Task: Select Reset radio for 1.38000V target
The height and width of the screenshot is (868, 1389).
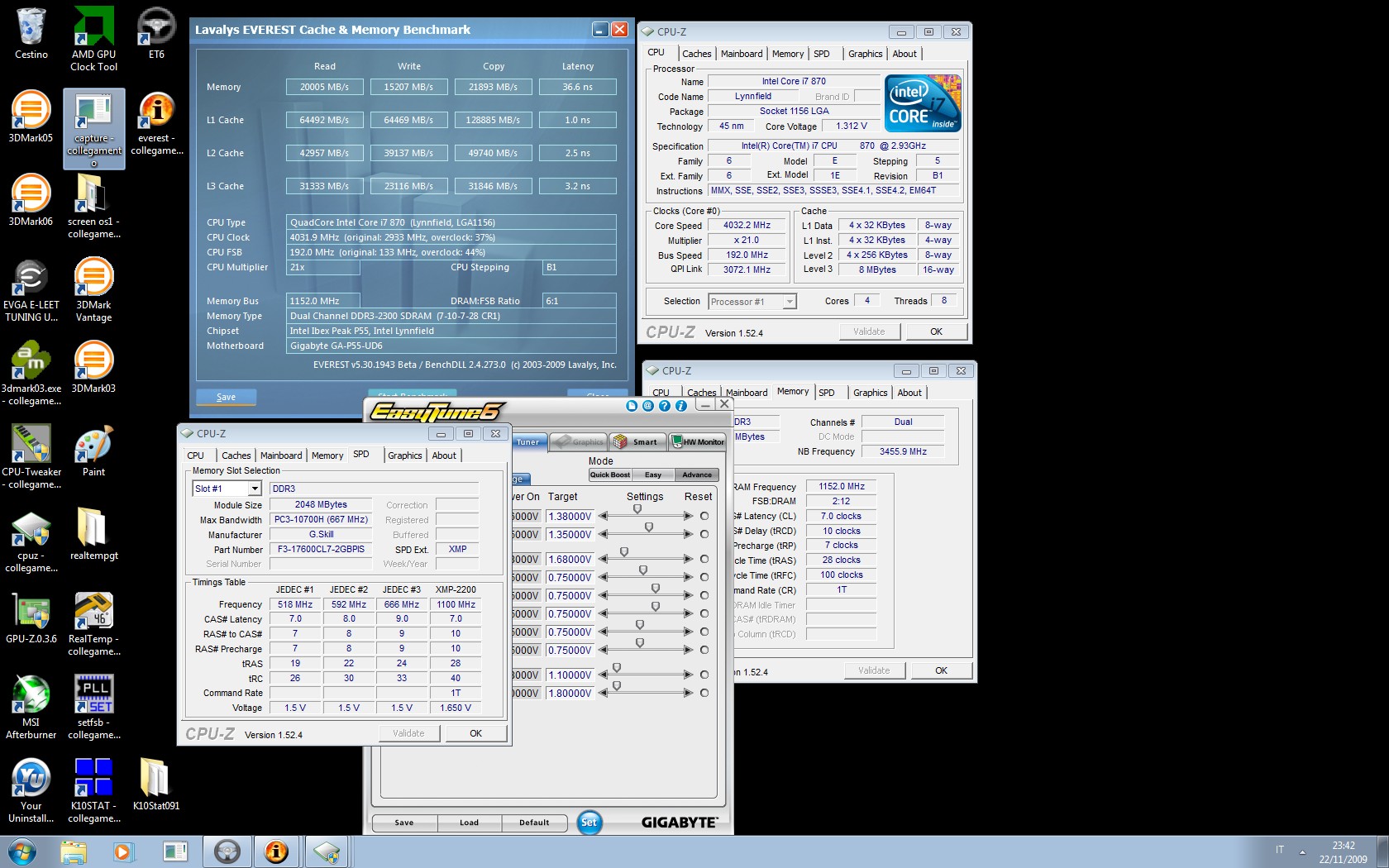Action: (x=704, y=516)
